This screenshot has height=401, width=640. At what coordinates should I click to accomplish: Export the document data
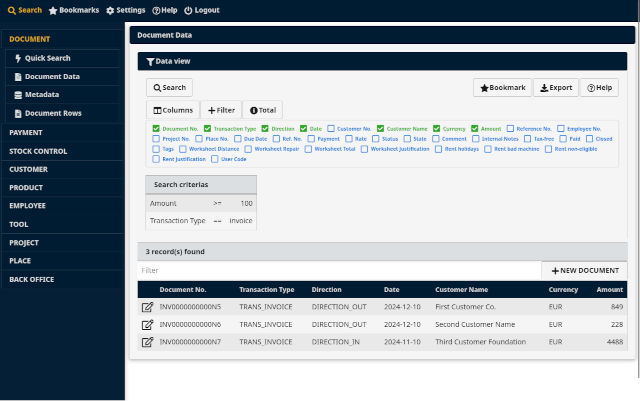556,88
